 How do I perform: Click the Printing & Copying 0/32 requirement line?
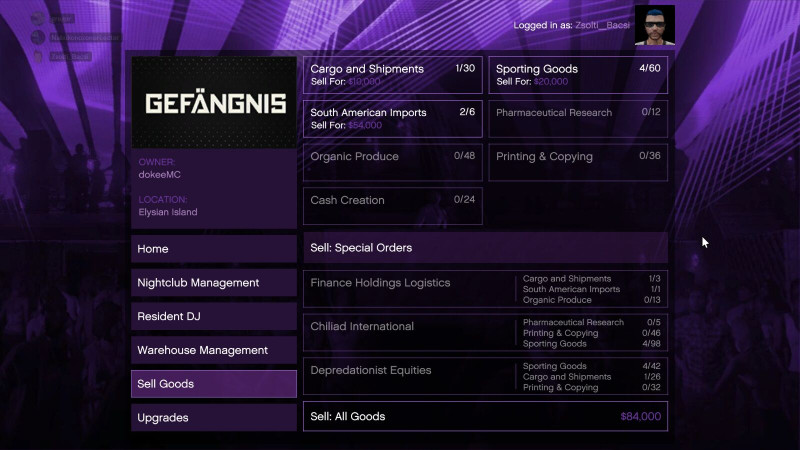591,387
